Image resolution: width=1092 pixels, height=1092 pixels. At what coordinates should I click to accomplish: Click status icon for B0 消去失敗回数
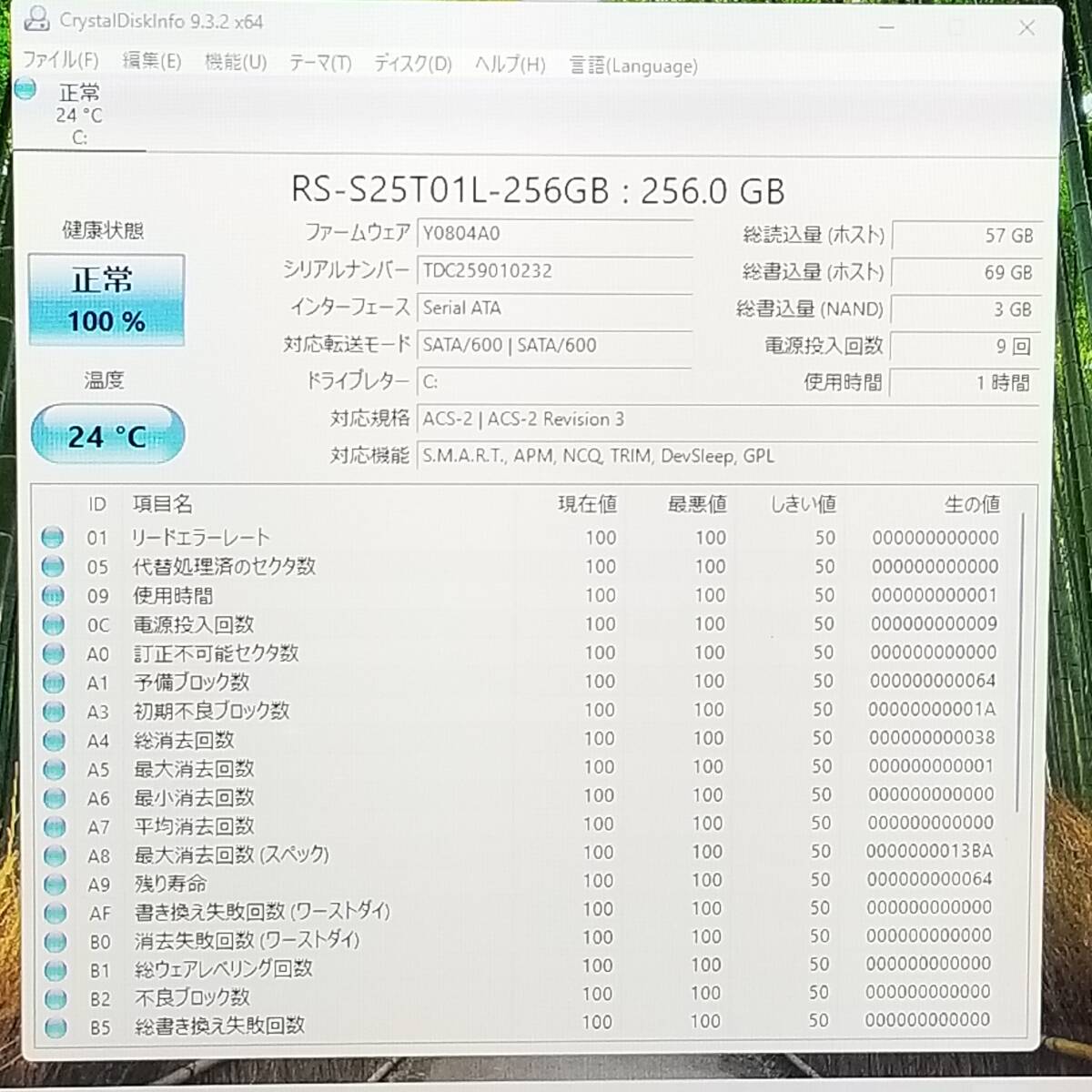coord(56,941)
